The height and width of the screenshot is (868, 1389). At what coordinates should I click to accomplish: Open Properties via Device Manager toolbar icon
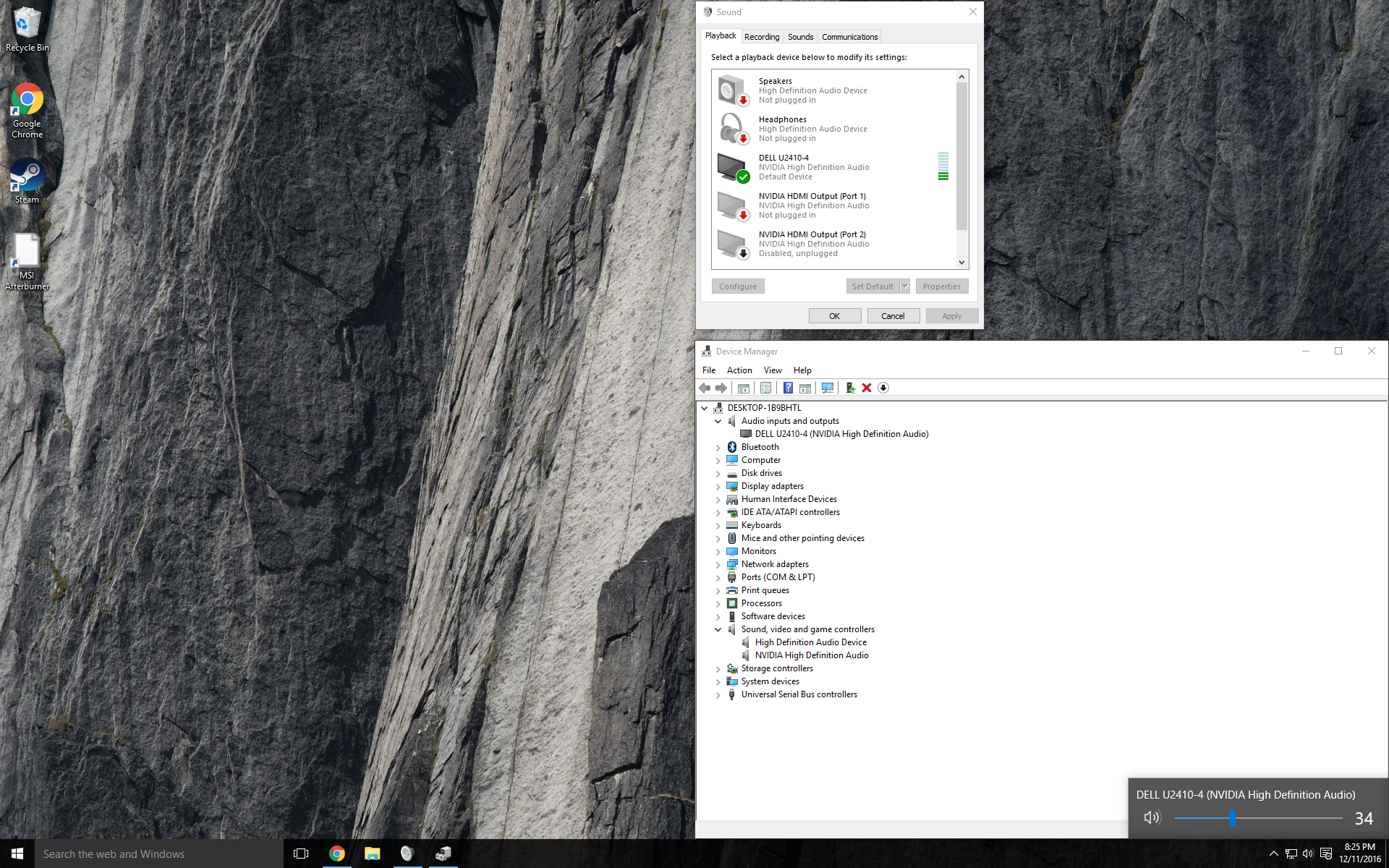(765, 388)
